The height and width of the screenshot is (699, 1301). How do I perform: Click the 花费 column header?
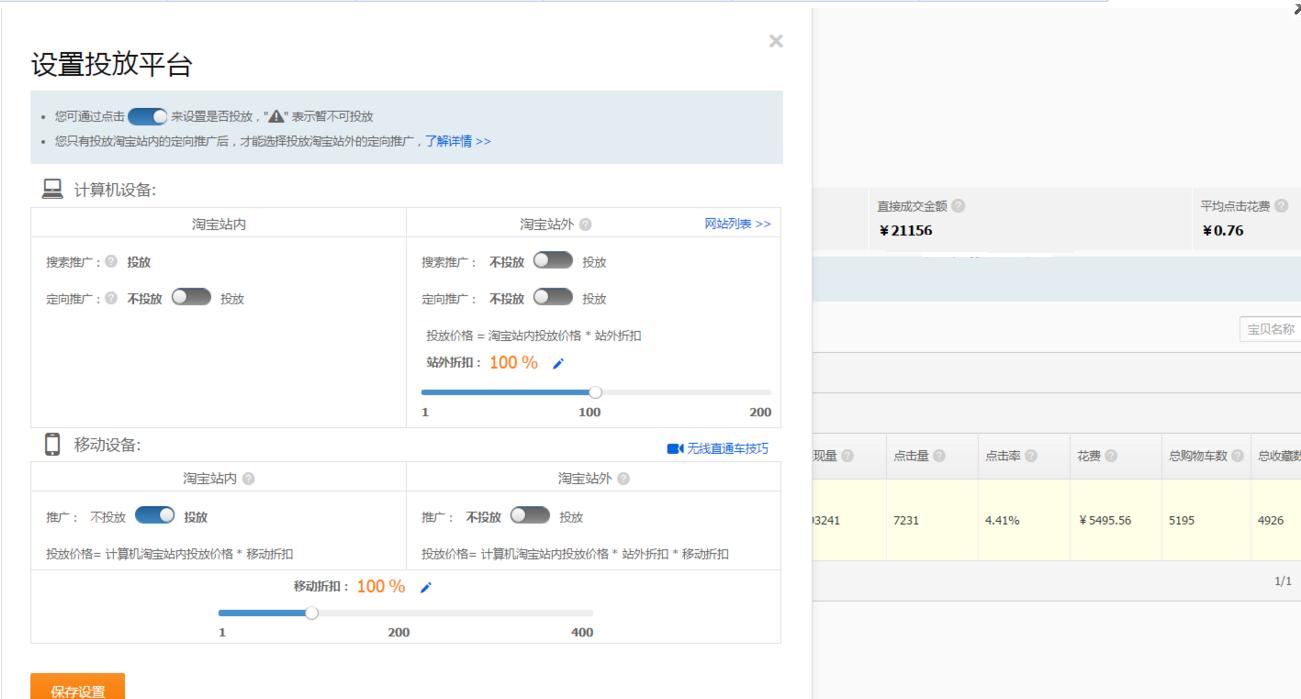(x=1088, y=456)
